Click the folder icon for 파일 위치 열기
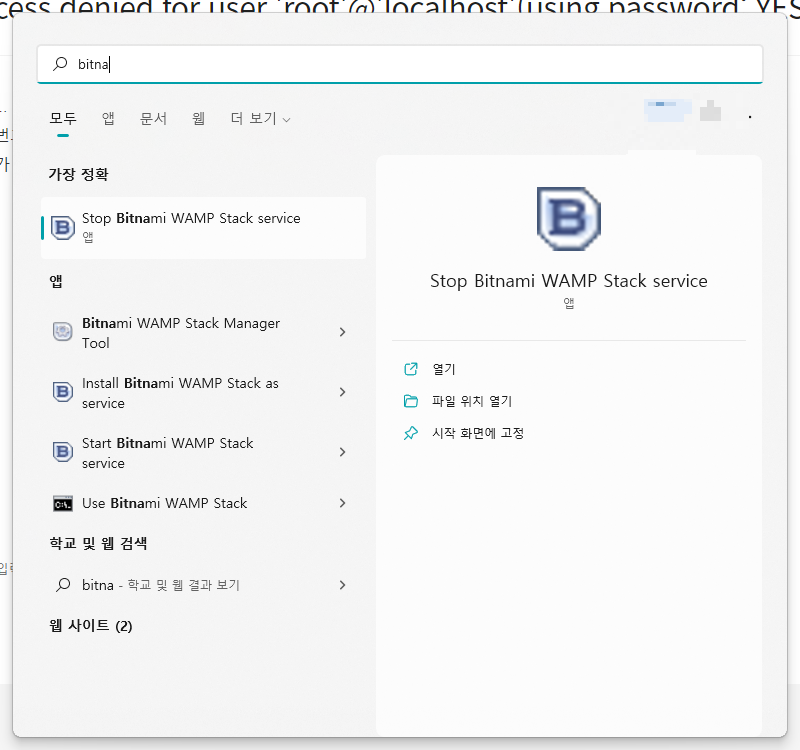800x750 pixels. coord(411,401)
